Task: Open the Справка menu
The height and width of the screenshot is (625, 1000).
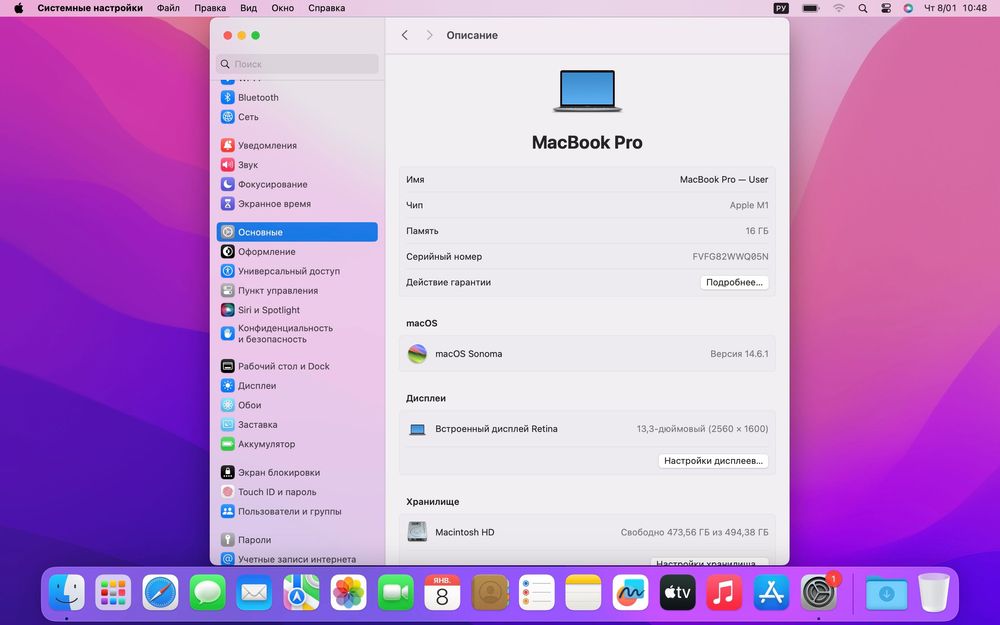Action: 327,8
